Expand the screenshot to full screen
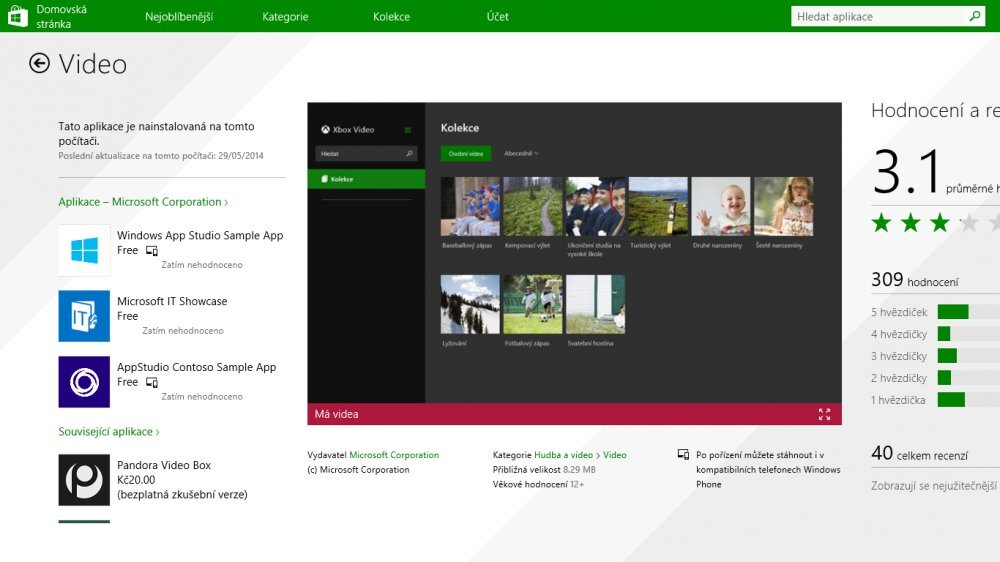 pyautogui.click(x=824, y=414)
